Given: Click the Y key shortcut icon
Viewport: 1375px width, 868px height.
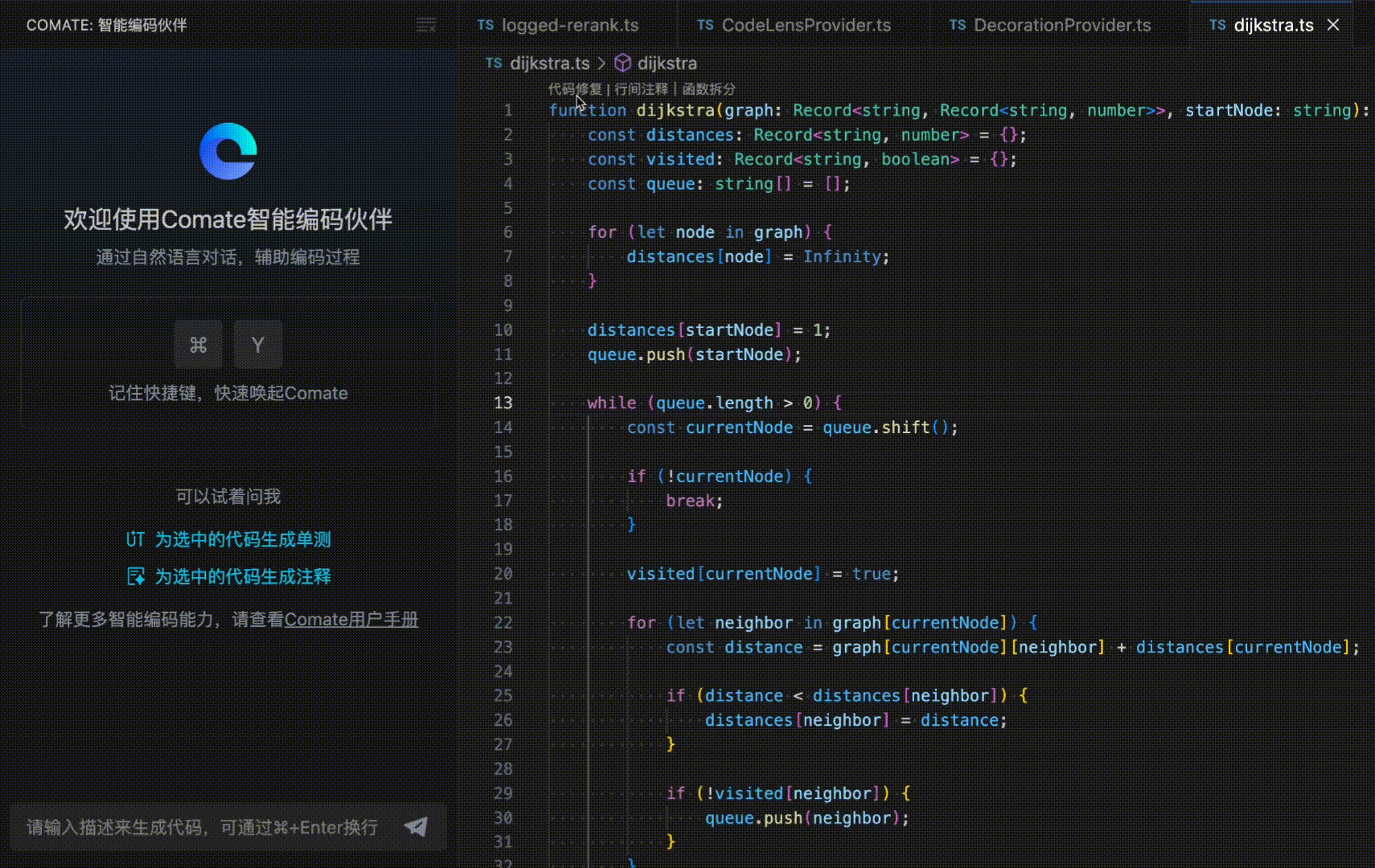Looking at the screenshot, I should (257, 345).
